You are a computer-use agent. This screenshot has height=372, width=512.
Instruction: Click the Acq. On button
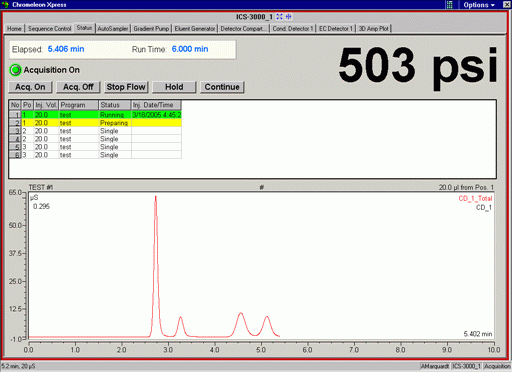click(x=30, y=87)
